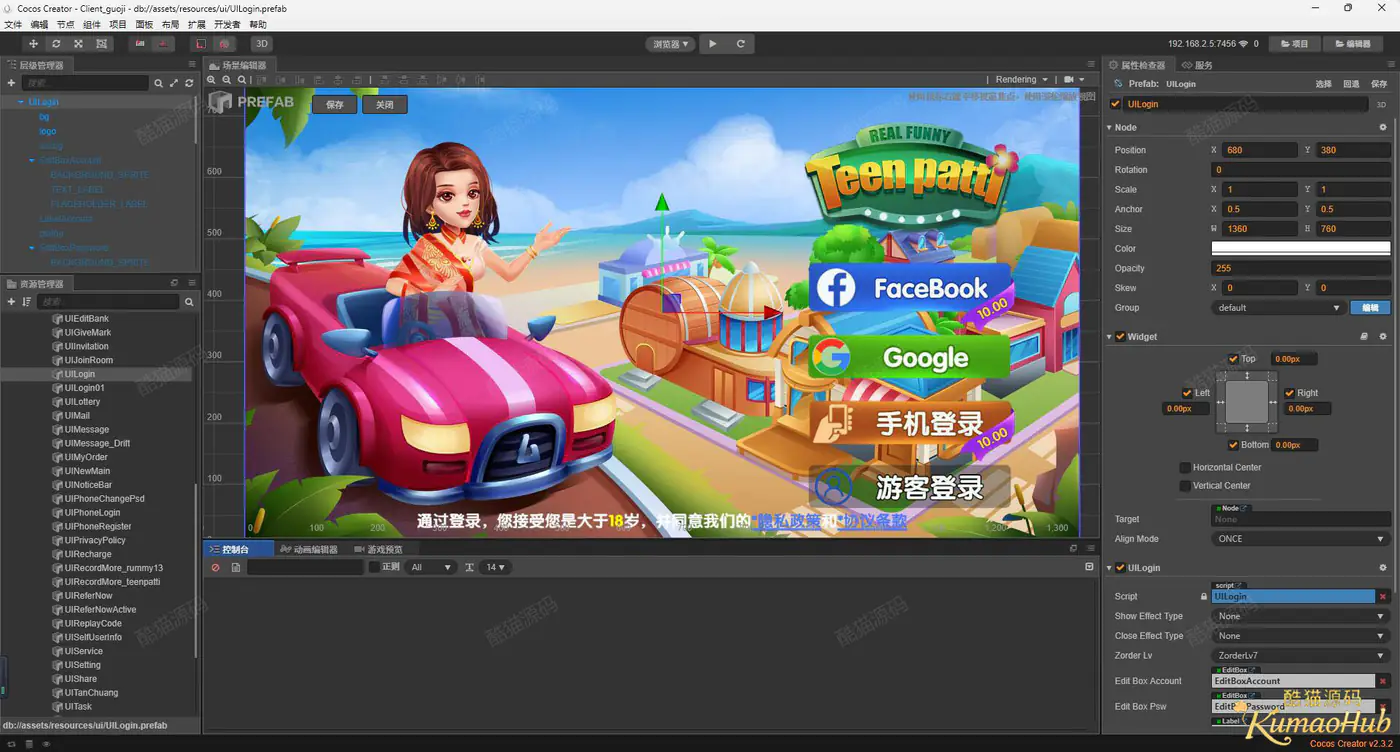Refresh the hierarchy panel
This screenshot has height=752, width=1400.
(188, 83)
